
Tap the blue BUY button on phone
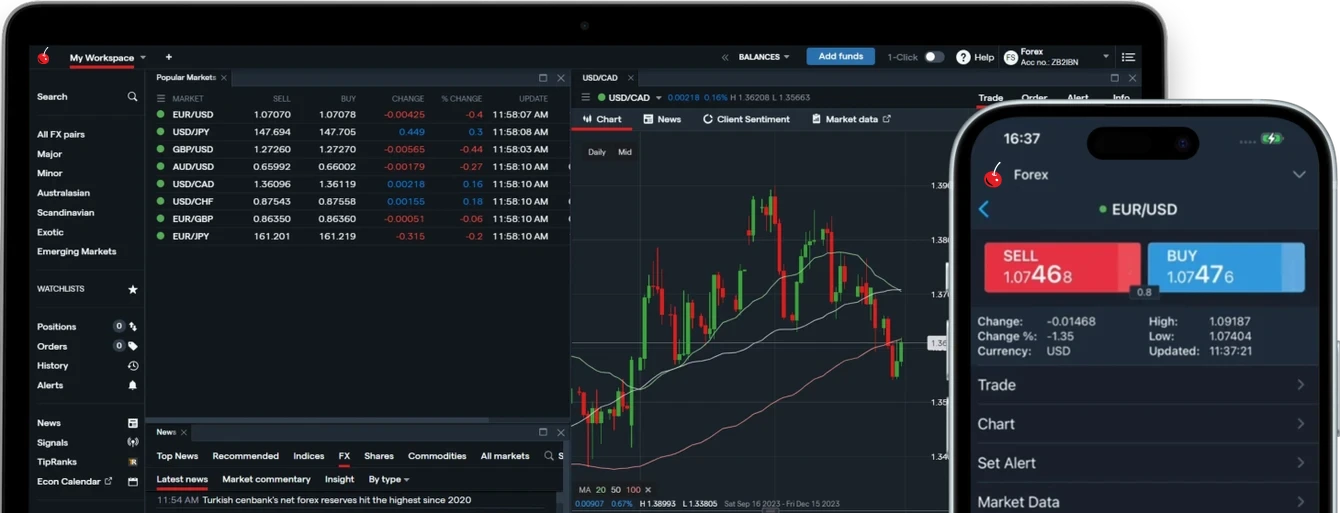1225,267
